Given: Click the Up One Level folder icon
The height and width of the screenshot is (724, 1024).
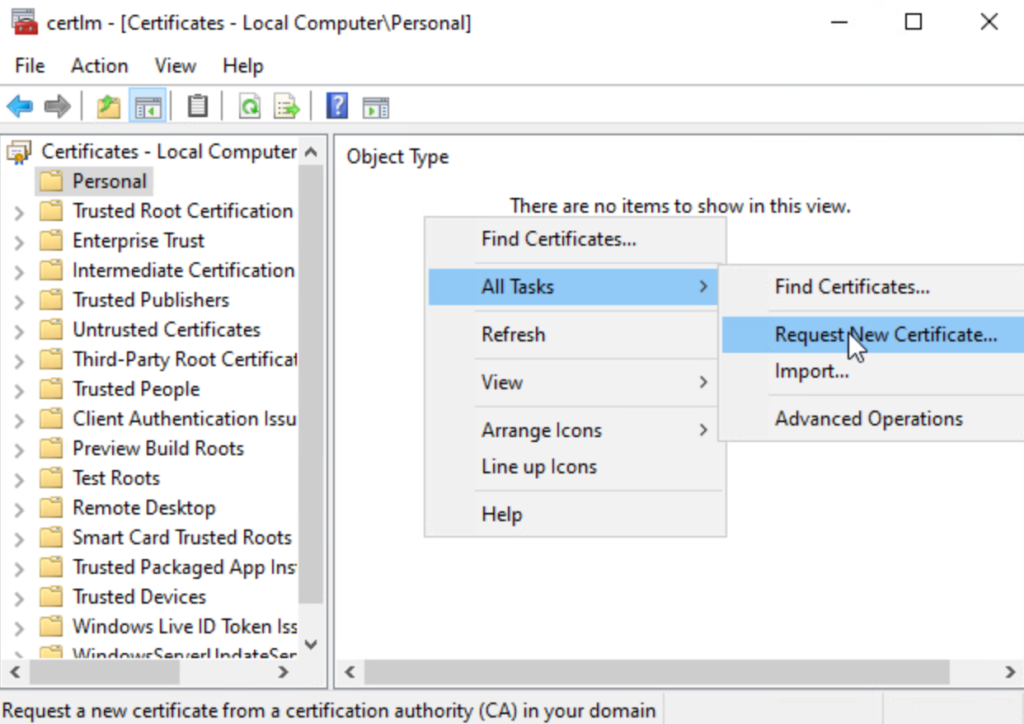Looking at the screenshot, I should (x=109, y=106).
